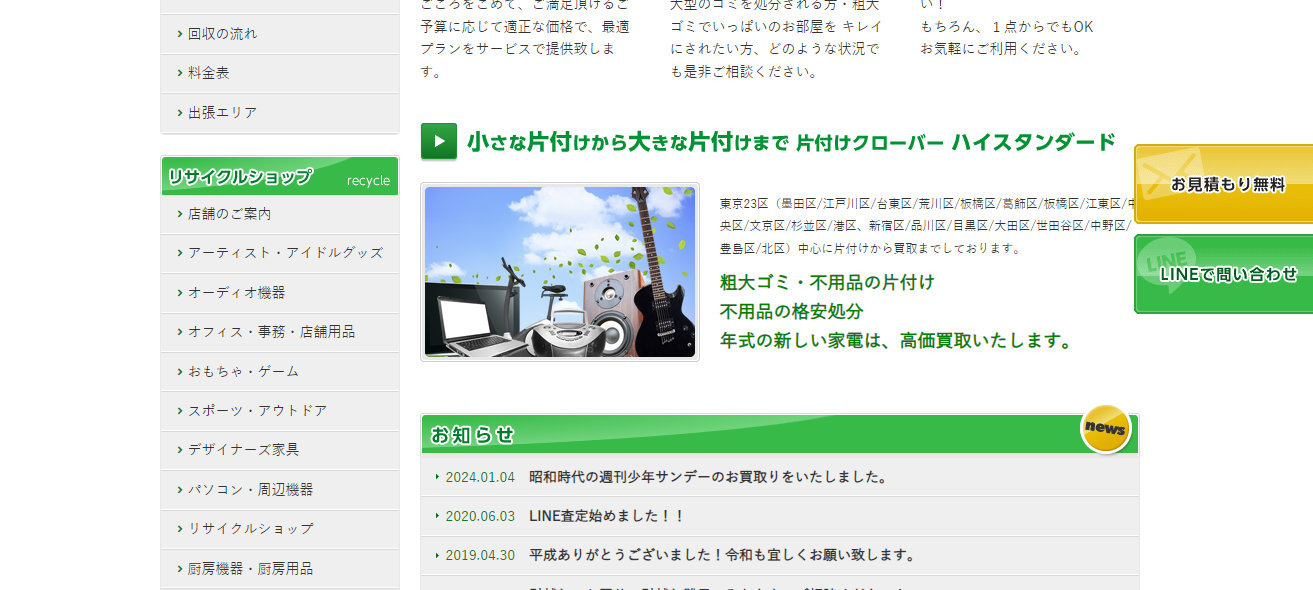Click the instruments and appliances promo image
The width and height of the screenshot is (1313, 590).
click(560, 272)
